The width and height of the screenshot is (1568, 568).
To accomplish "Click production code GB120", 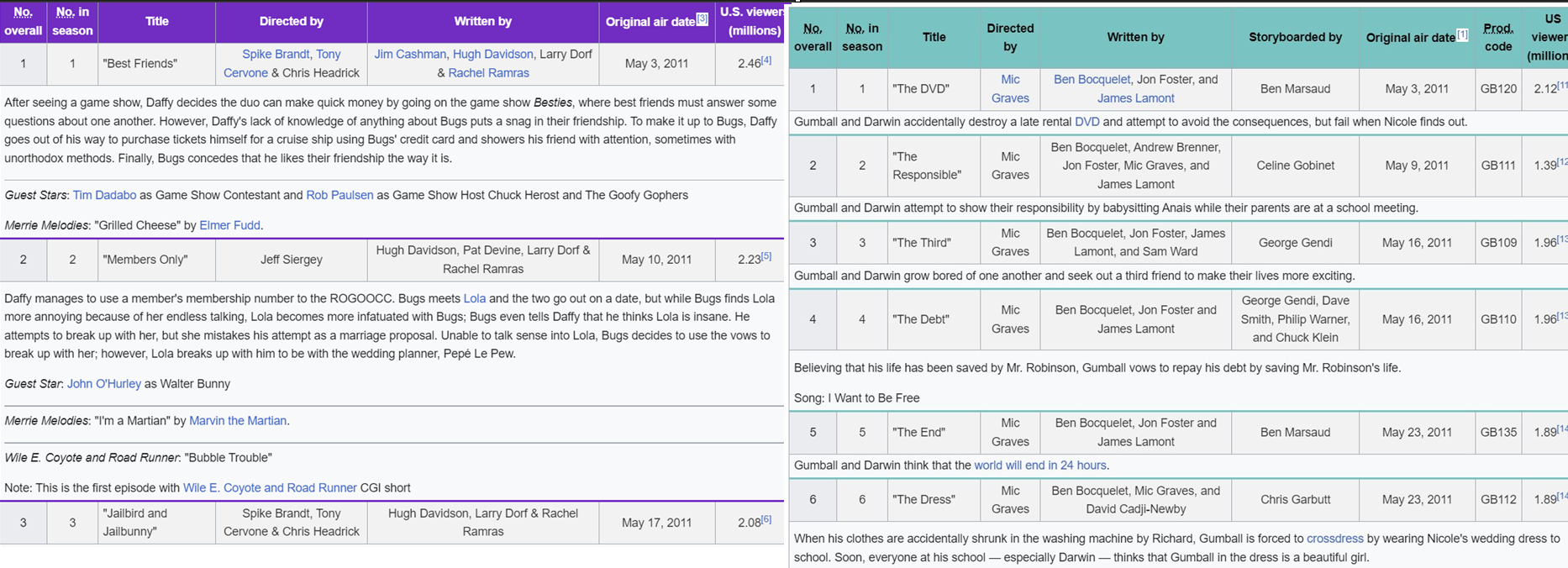I will 1498,89.
